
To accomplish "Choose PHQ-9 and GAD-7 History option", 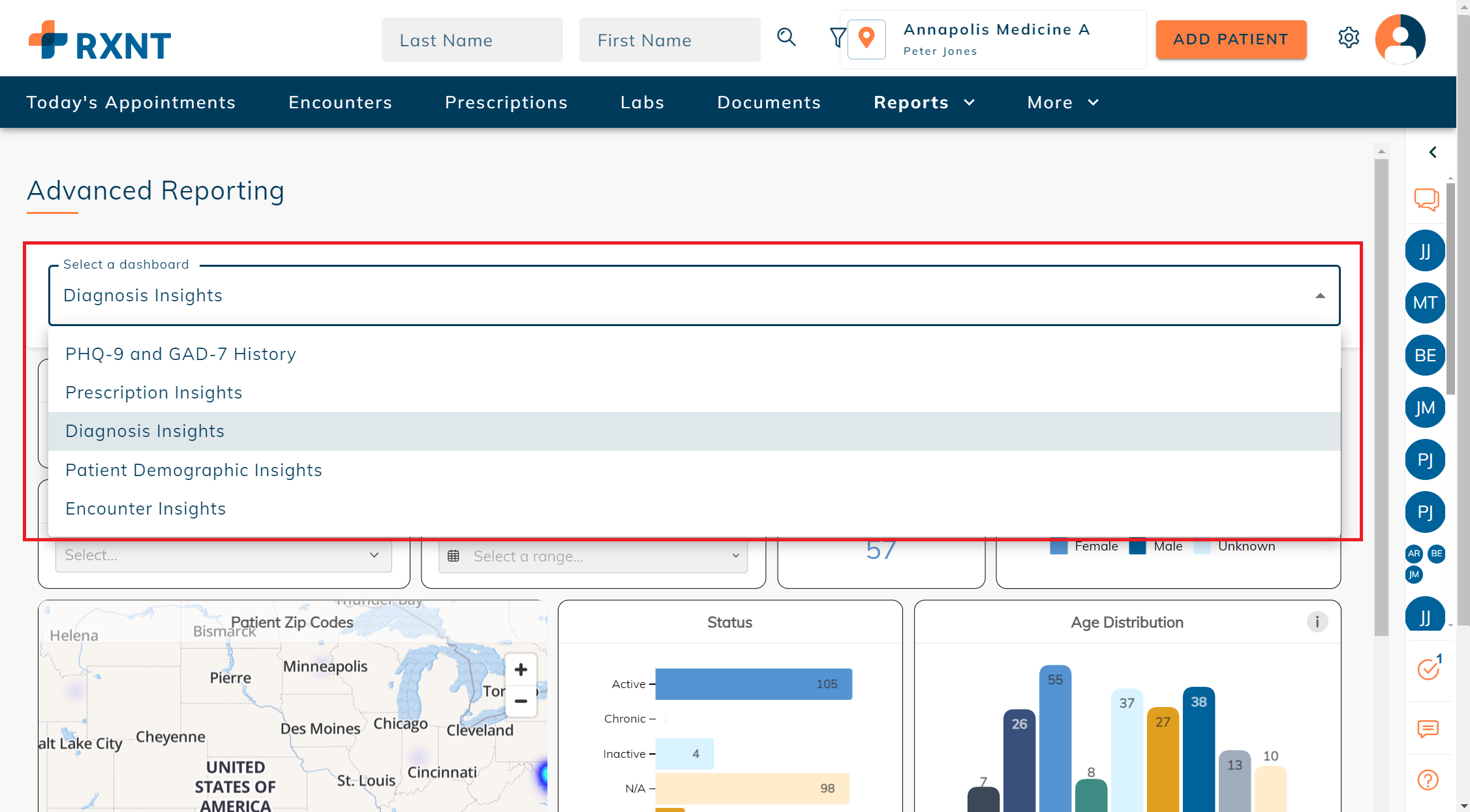I will 694,354.
